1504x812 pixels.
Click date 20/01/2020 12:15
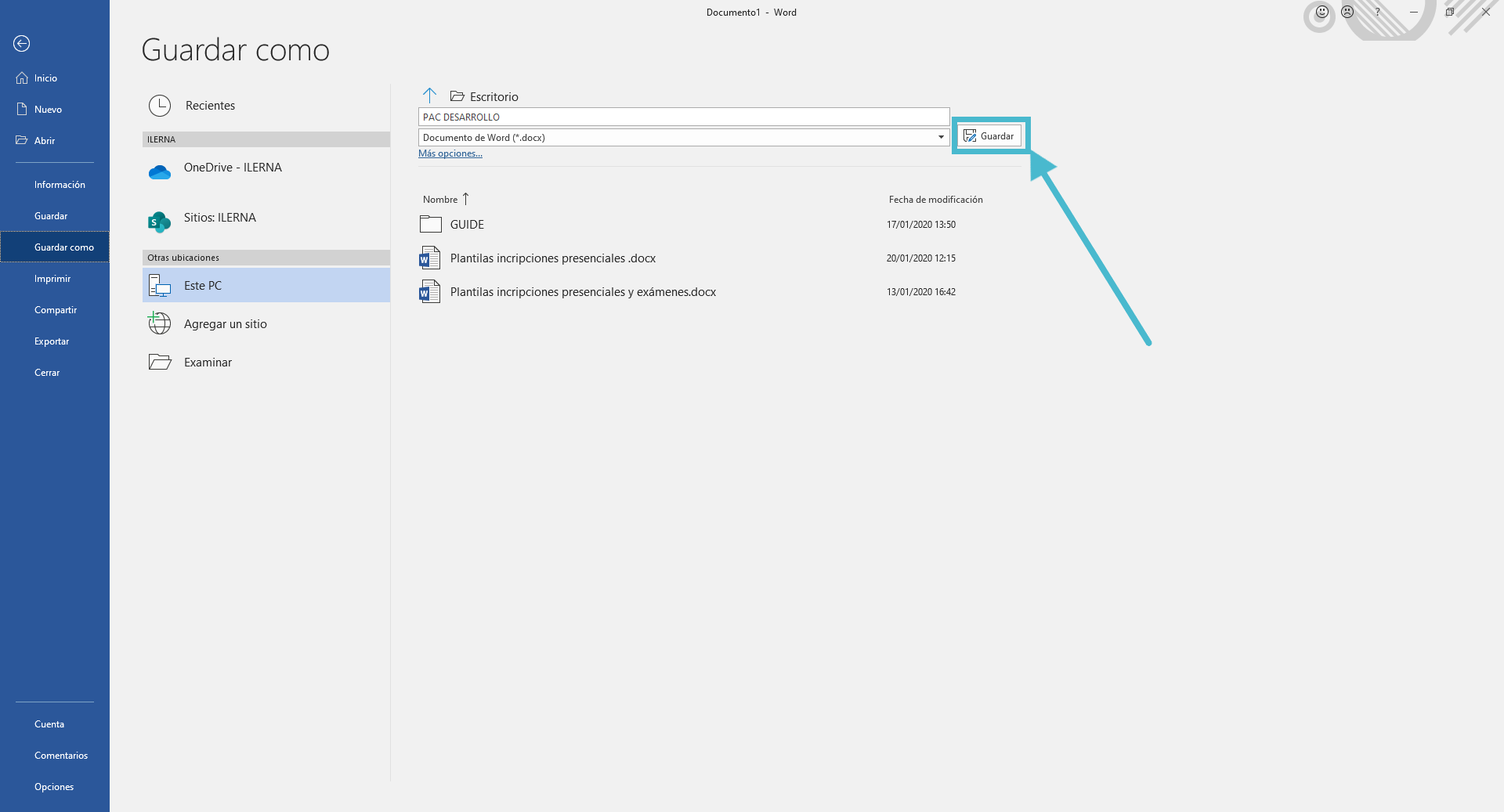921,258
